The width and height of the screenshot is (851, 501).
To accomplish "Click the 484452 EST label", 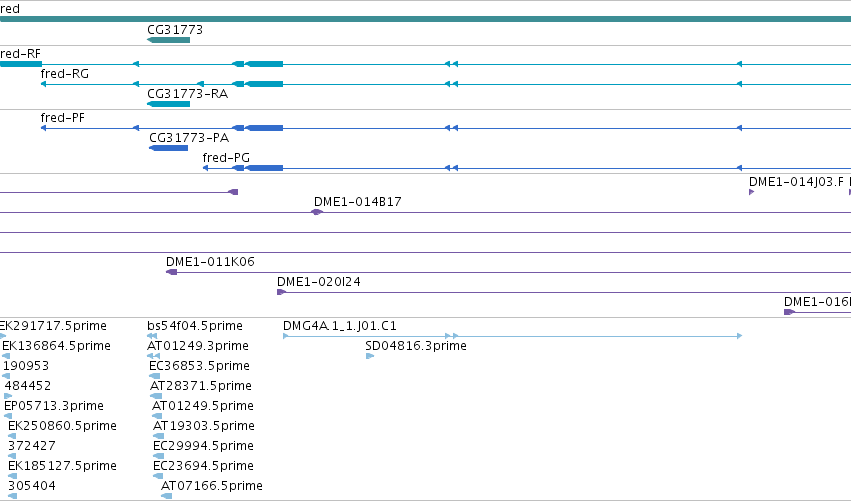I will click(27, 386).
